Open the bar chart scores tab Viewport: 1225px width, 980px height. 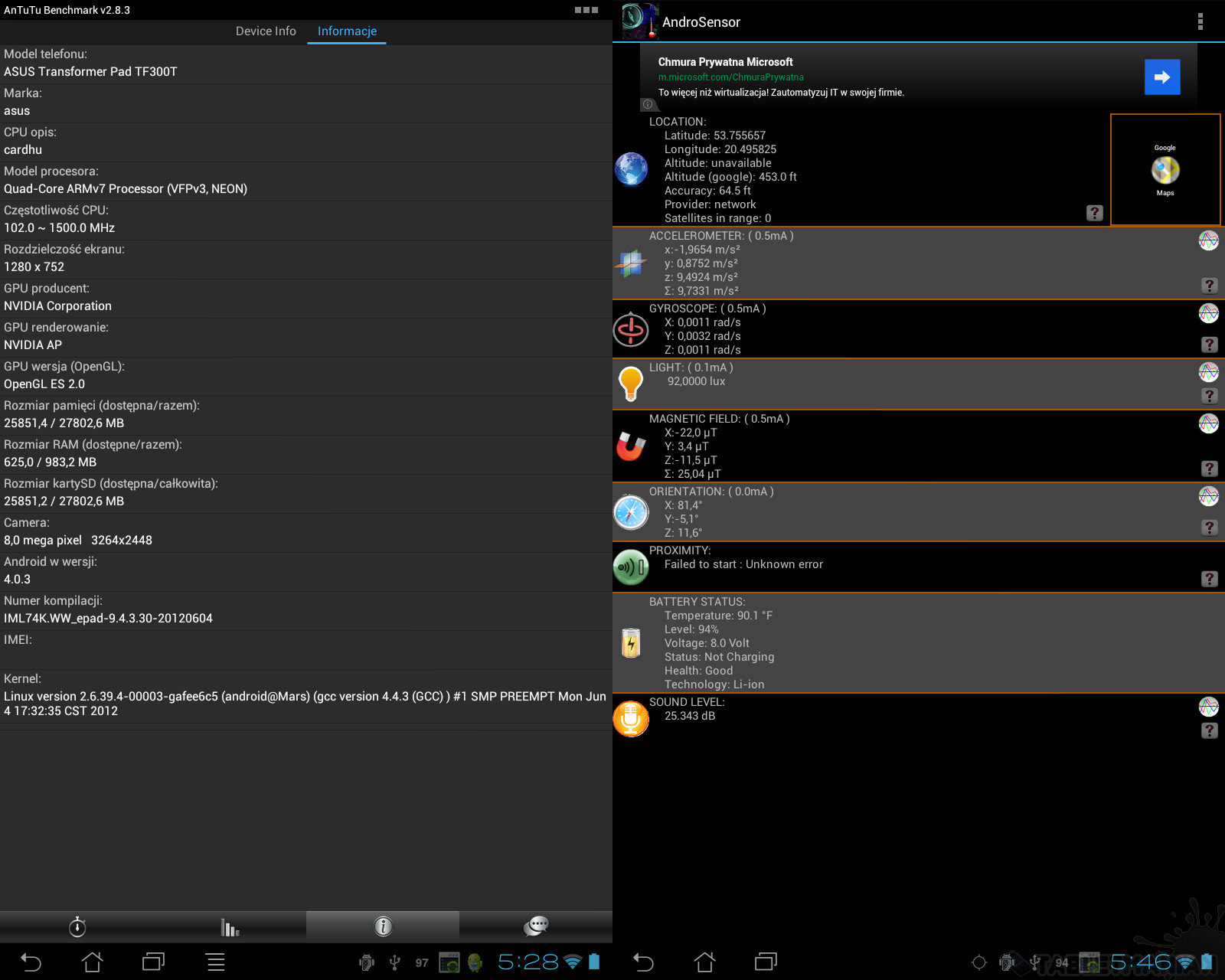[230, 926]
